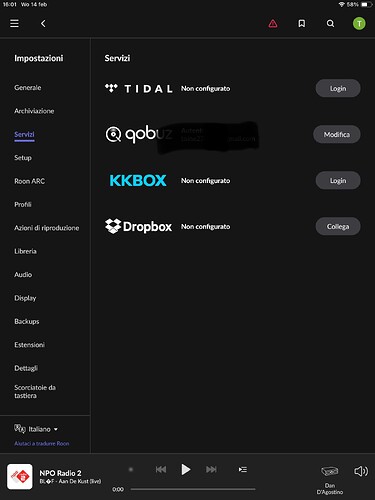Click the playback progress seek bar
This screenshot has height=500, width=375.
(x=193, y=489)
